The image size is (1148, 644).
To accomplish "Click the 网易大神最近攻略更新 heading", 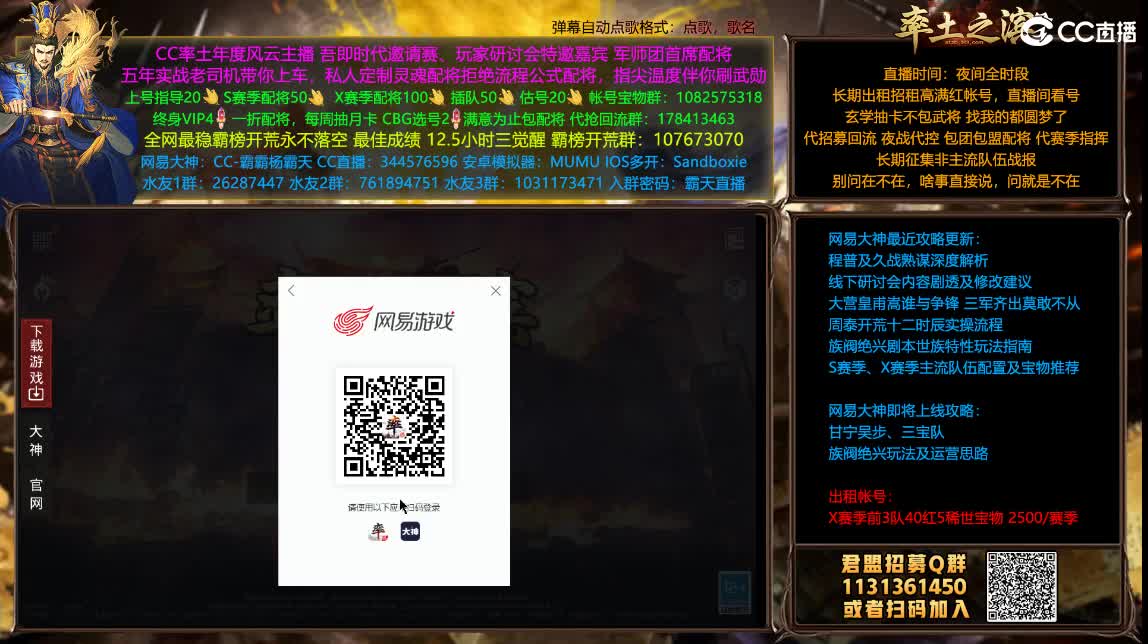I will tap(904, 239).
